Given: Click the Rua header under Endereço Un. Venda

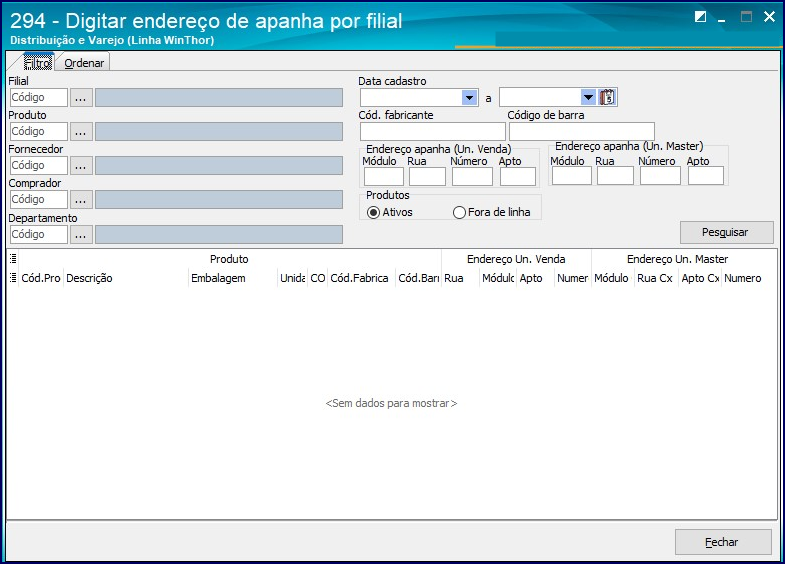Looking at the screenshot, I should tap(461, 278).
